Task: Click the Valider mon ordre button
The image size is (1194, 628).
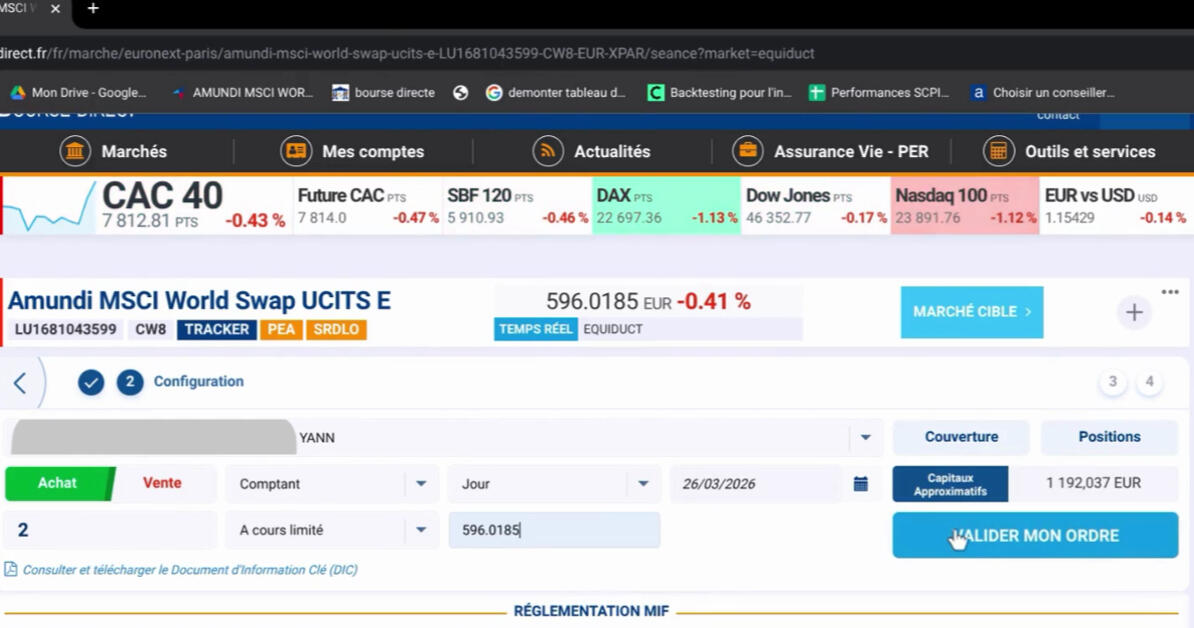Action: 1035,535
